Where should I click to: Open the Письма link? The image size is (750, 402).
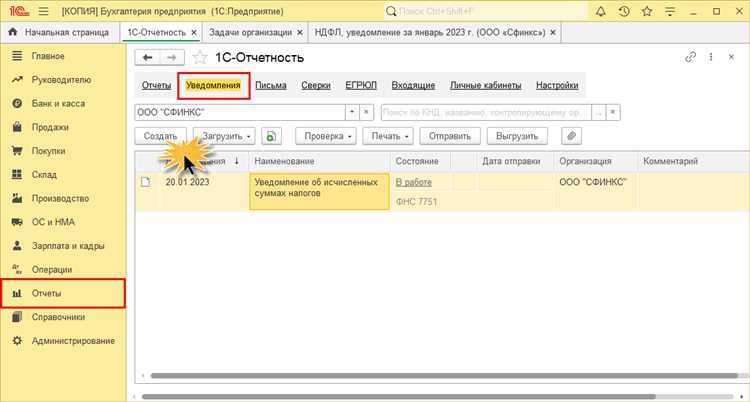(x=271, y=85)
